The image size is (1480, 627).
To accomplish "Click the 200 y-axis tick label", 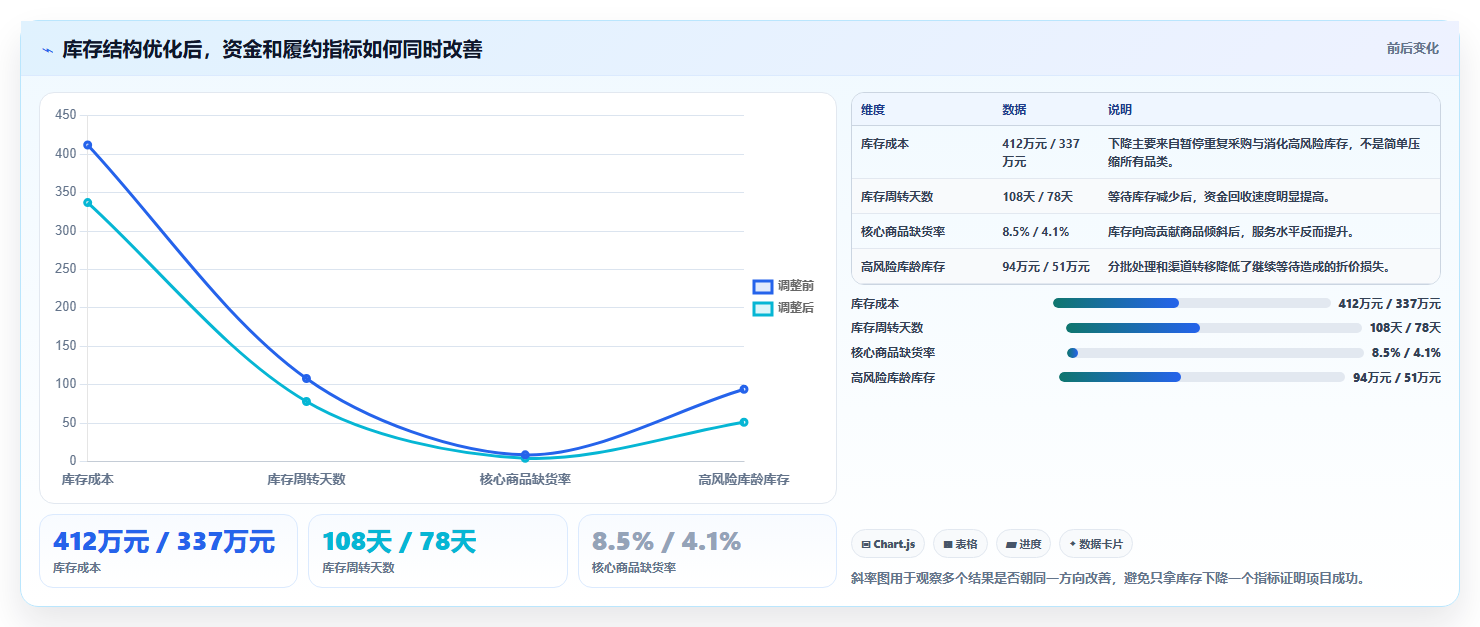I will (x=66, y=307).
